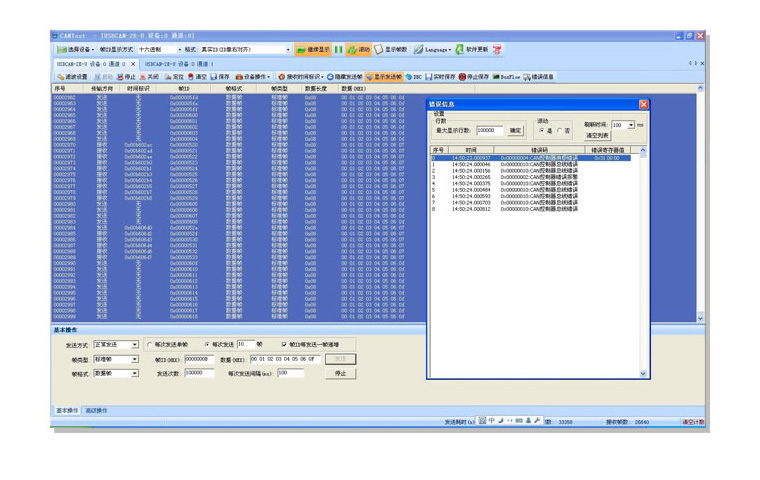The height and width of the screenshot is (480, 760).
Task: Click the disabled 发送 send button
Action: click(341, 359)
